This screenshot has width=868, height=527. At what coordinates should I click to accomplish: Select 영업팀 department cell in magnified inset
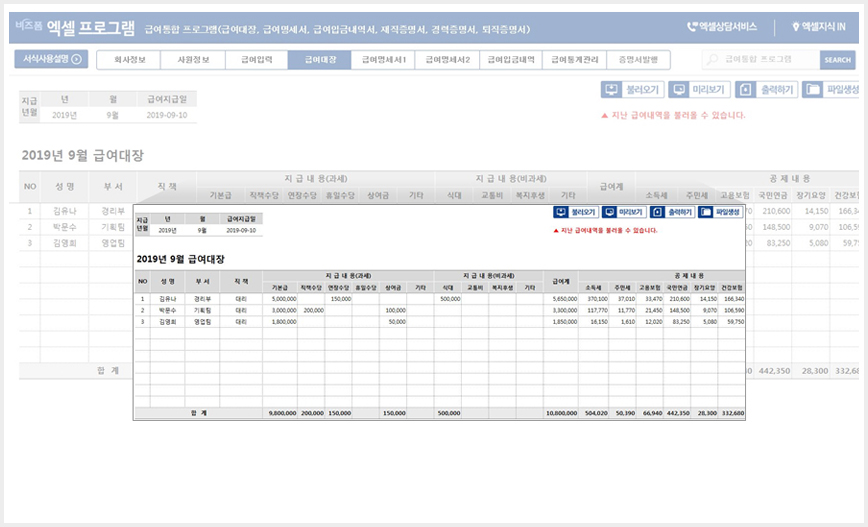click(202, 322)
